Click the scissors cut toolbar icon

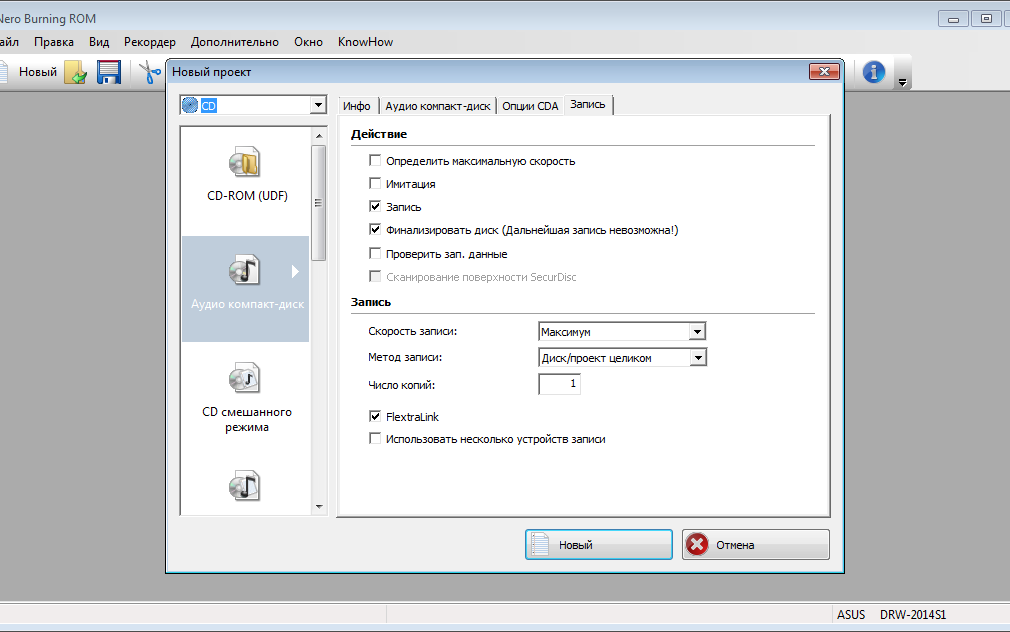[x=149, y=72]
